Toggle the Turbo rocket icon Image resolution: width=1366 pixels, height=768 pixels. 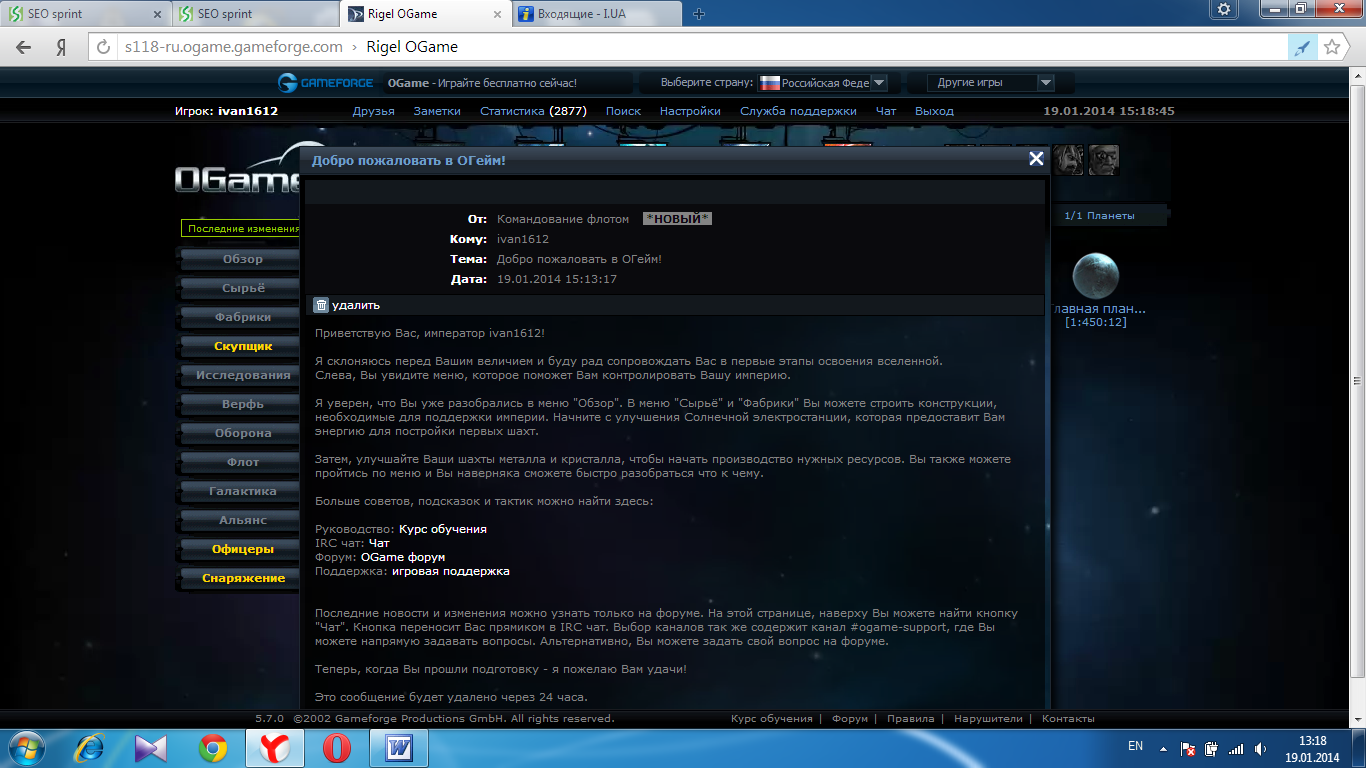click(1302, 47)
